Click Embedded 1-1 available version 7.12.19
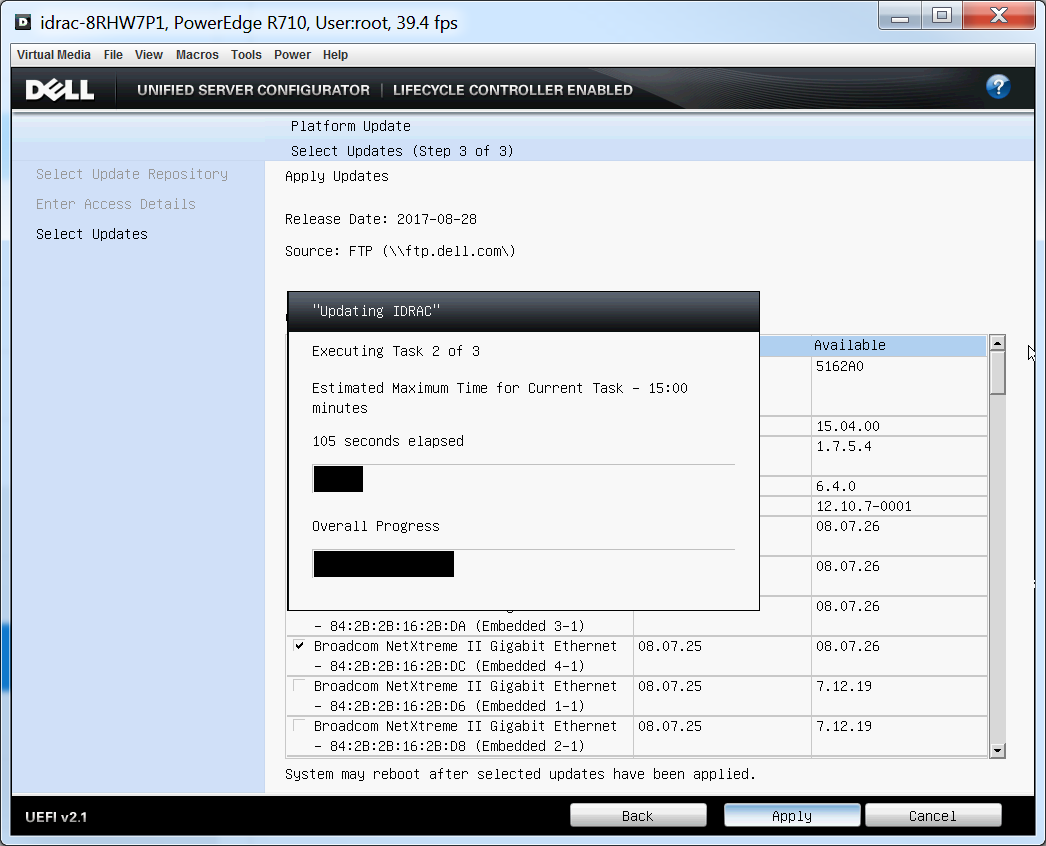The image size is (1046, 846). pyautogui.click(x=844, y=687)
